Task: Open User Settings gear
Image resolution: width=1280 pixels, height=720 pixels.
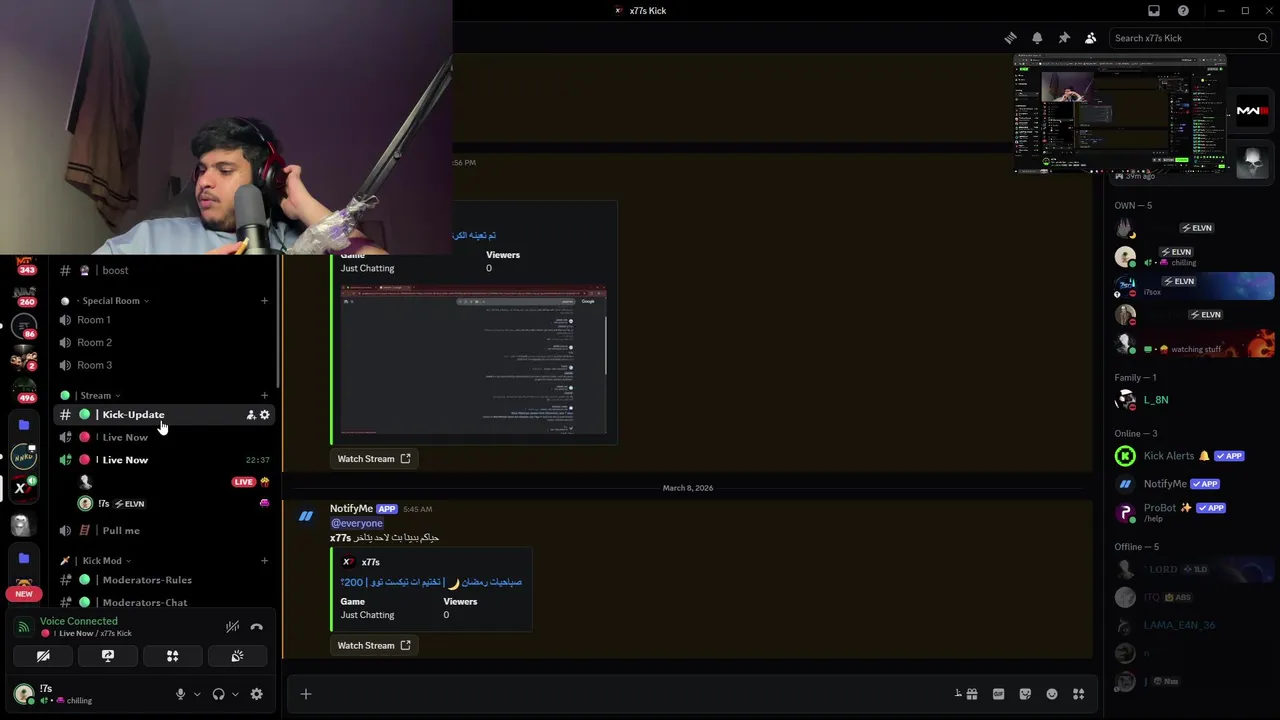Action: coord(257,694)
